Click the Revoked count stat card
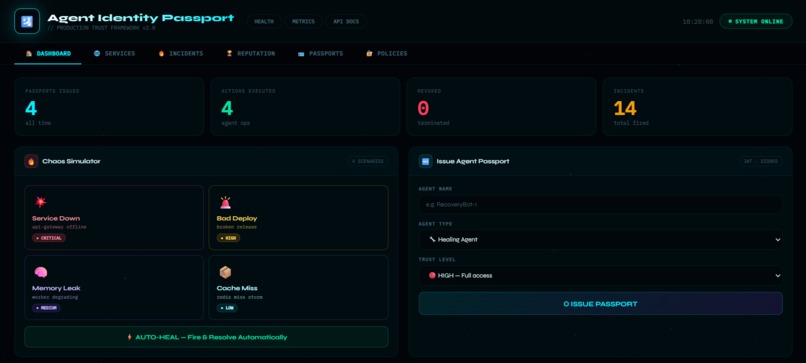This screenshot has width=806, height=363. [502, 106]
